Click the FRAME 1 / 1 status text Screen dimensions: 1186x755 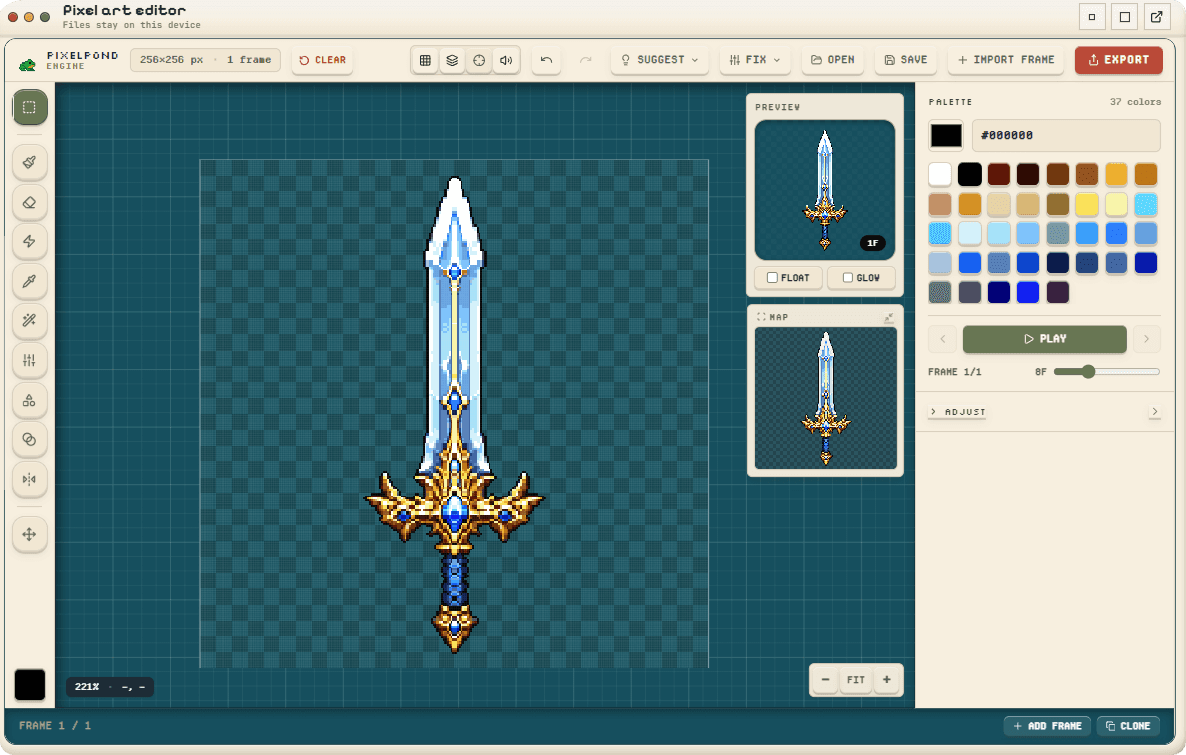(x=54, y=725)
